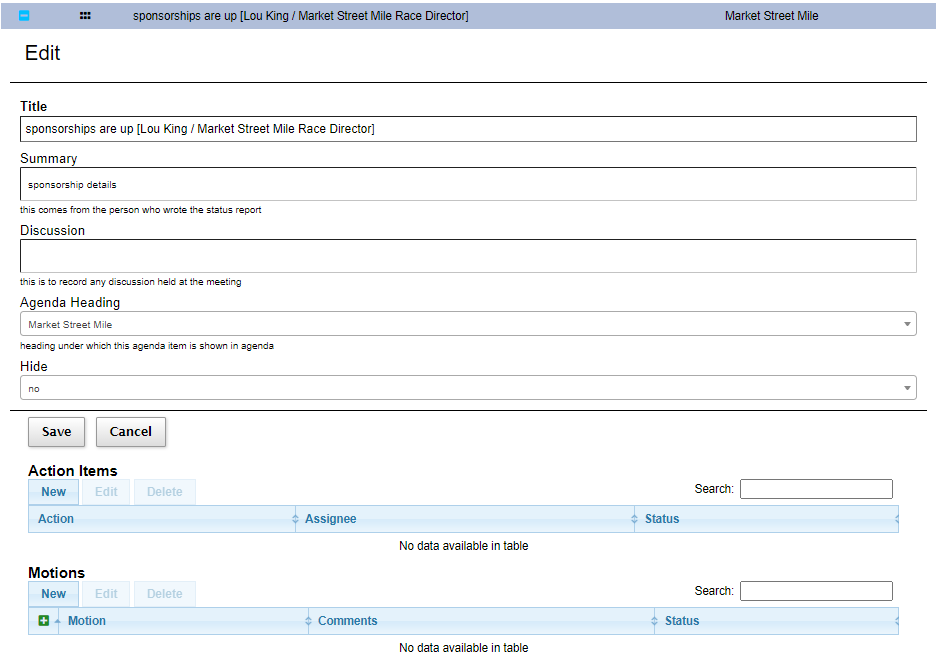
Task: Open the Agenda Heading dropdown
Action: [x=468, y=324]
